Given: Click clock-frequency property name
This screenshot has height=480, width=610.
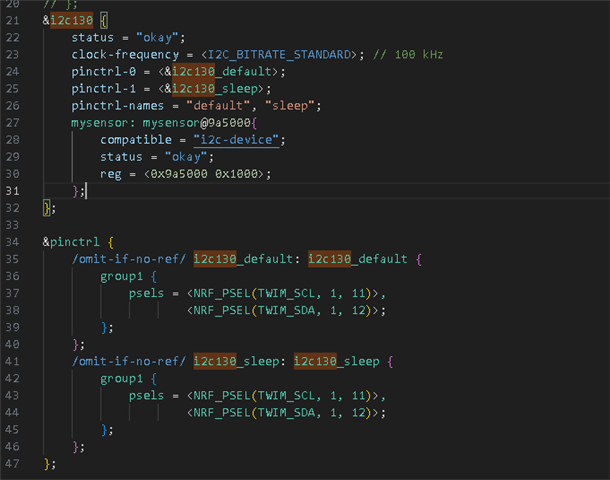Looking at the screenshot, I should point(125,54).
